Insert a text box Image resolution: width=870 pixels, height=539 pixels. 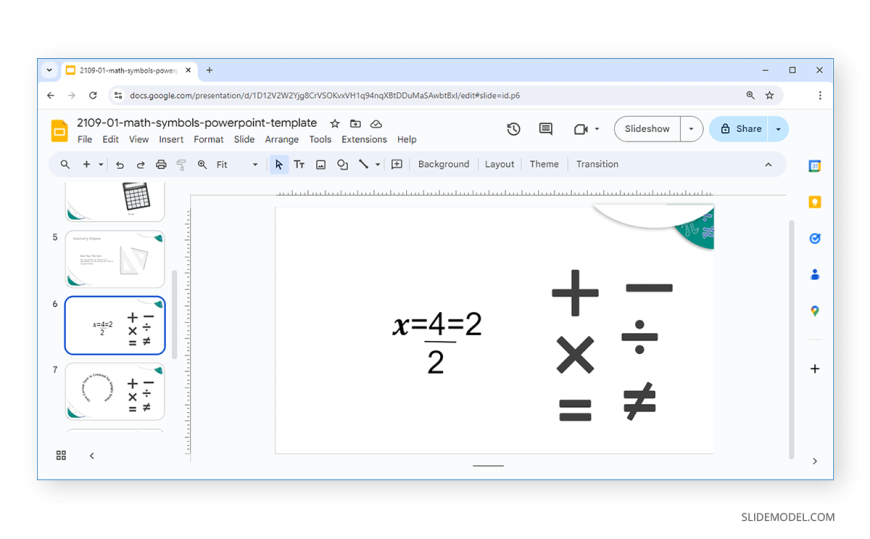pyautogui.click(x=299, y=164)
